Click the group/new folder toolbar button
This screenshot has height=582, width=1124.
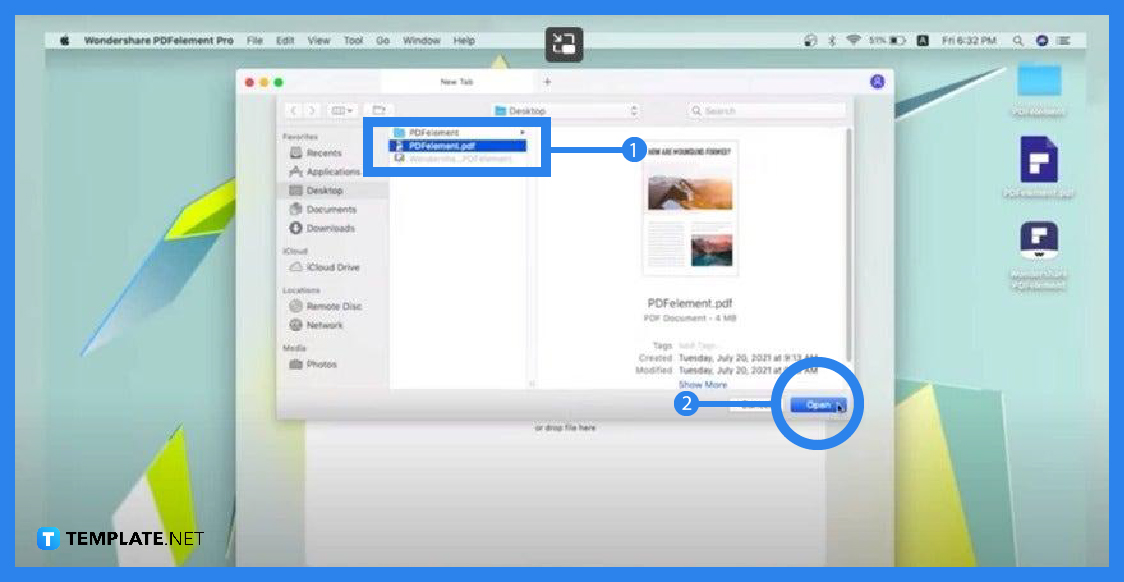[x=379, y=110]
